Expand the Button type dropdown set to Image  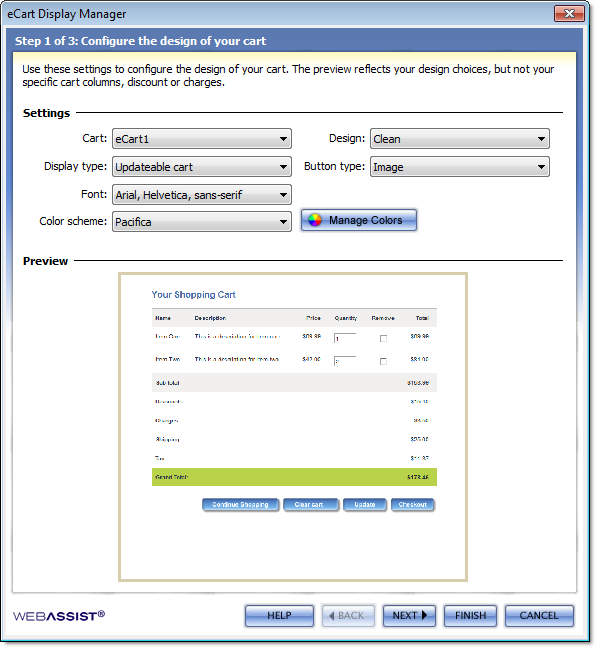(460, 167)
